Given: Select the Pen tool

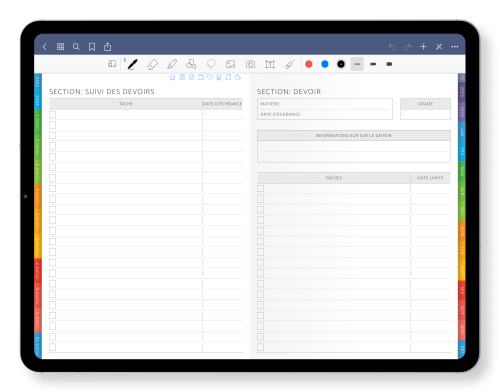Looking at the screenshot, I should [133, 64].
